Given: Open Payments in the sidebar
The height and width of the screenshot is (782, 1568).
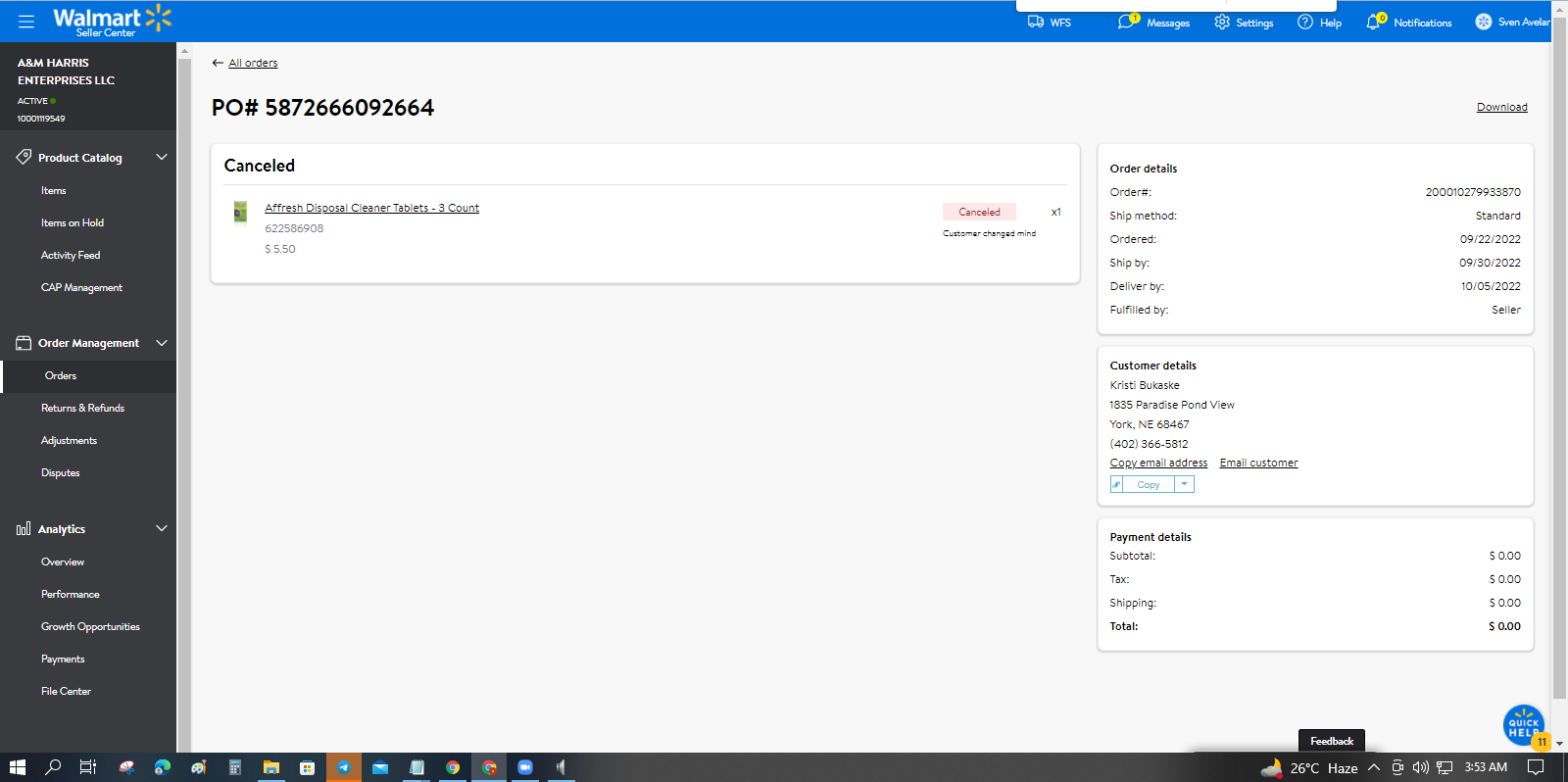Looking at the screenshot, I should pyautogui.click(x=63, y=660).
